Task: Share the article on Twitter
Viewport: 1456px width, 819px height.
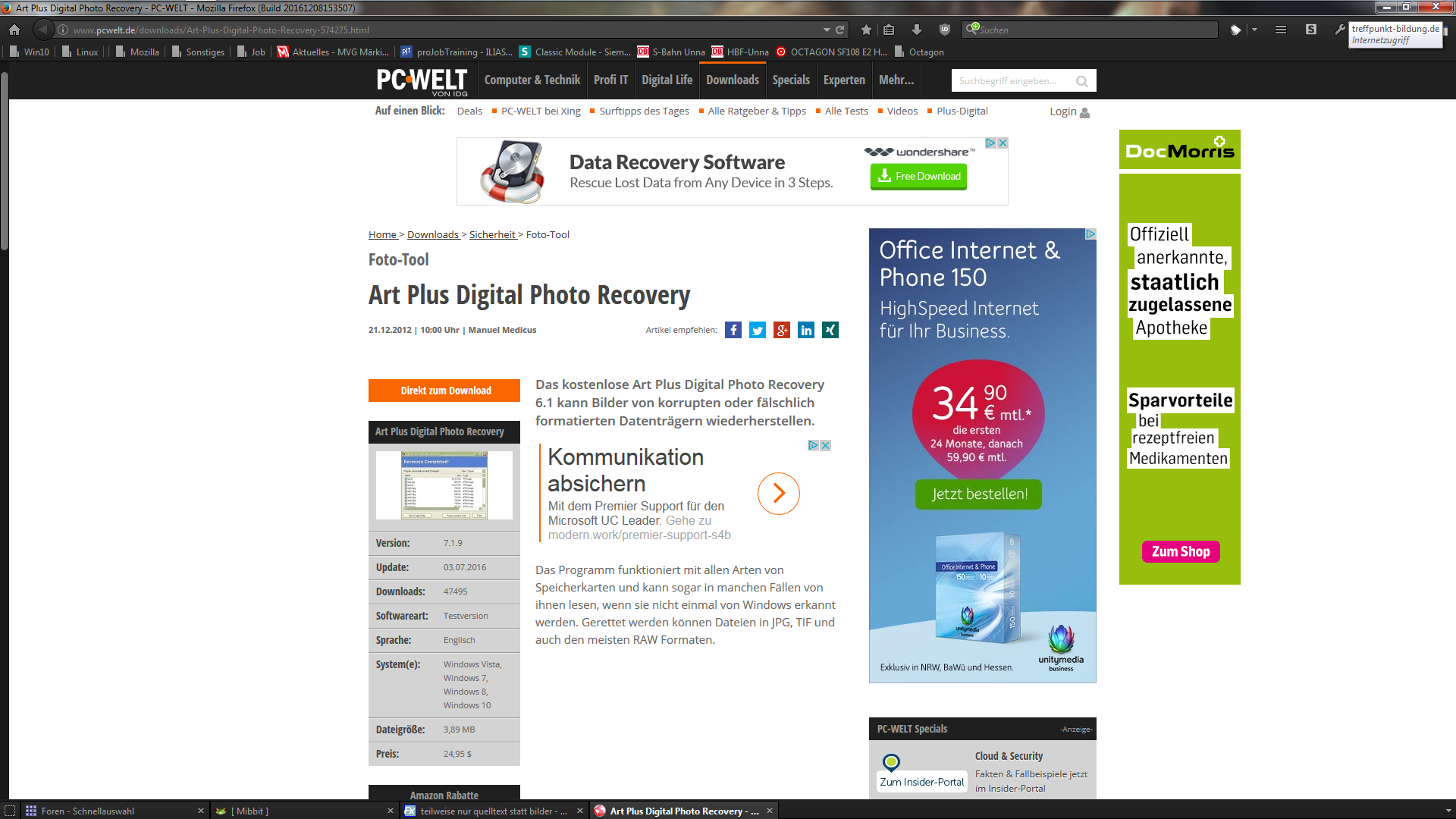Action: point(757,330)
